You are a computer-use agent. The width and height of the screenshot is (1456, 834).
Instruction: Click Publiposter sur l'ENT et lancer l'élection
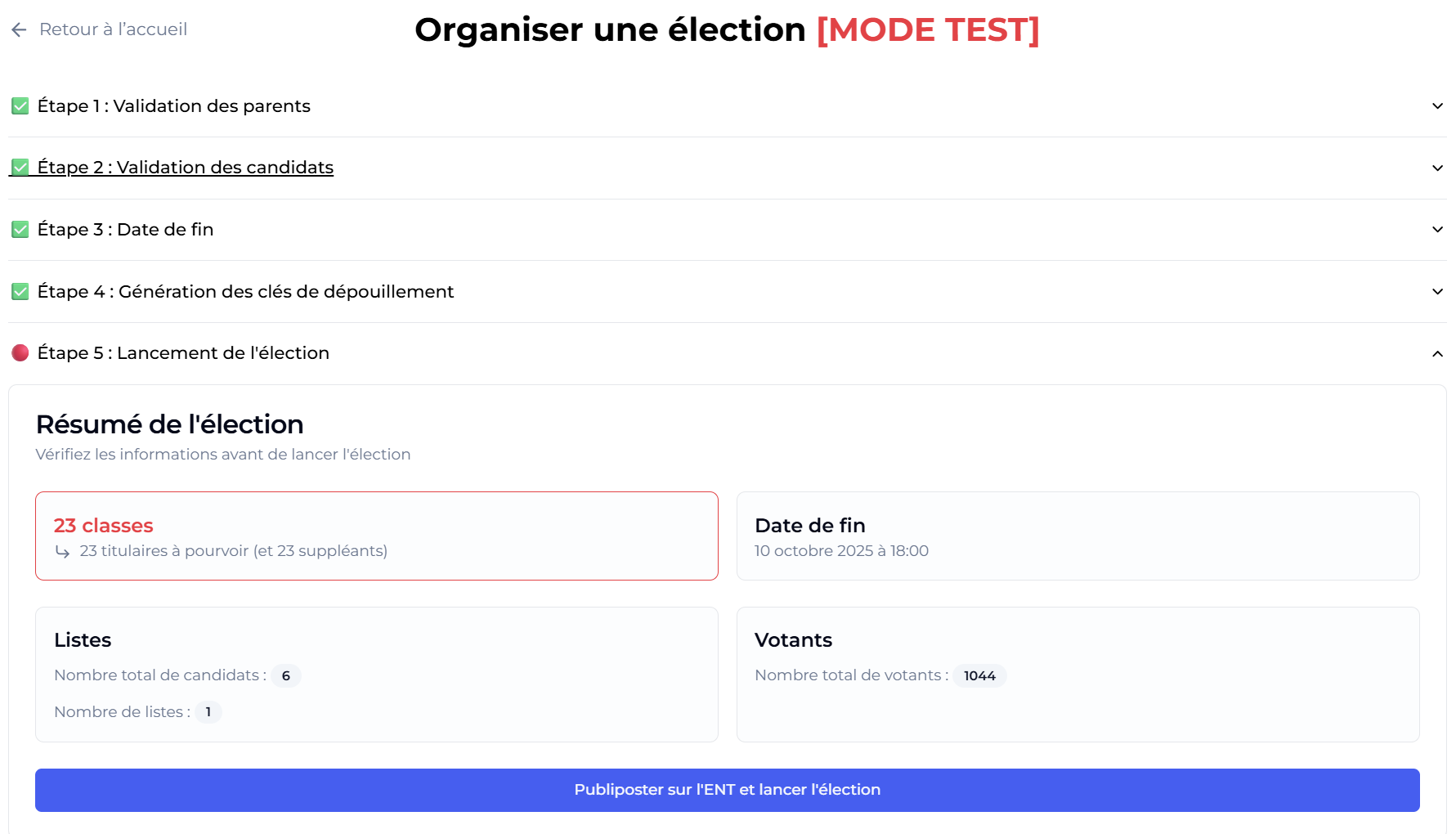(727, 790)
